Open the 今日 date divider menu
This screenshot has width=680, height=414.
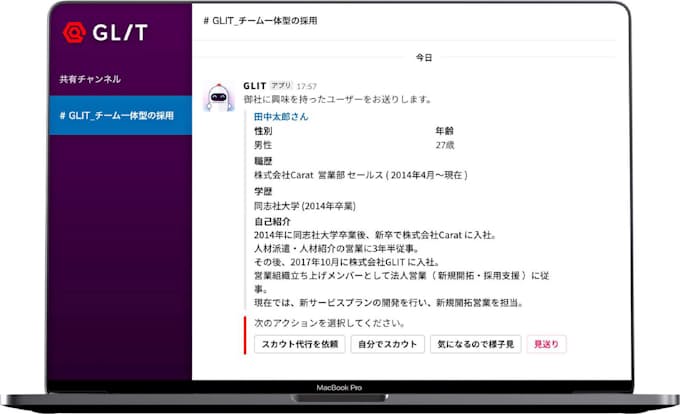[x=425, y=58]
